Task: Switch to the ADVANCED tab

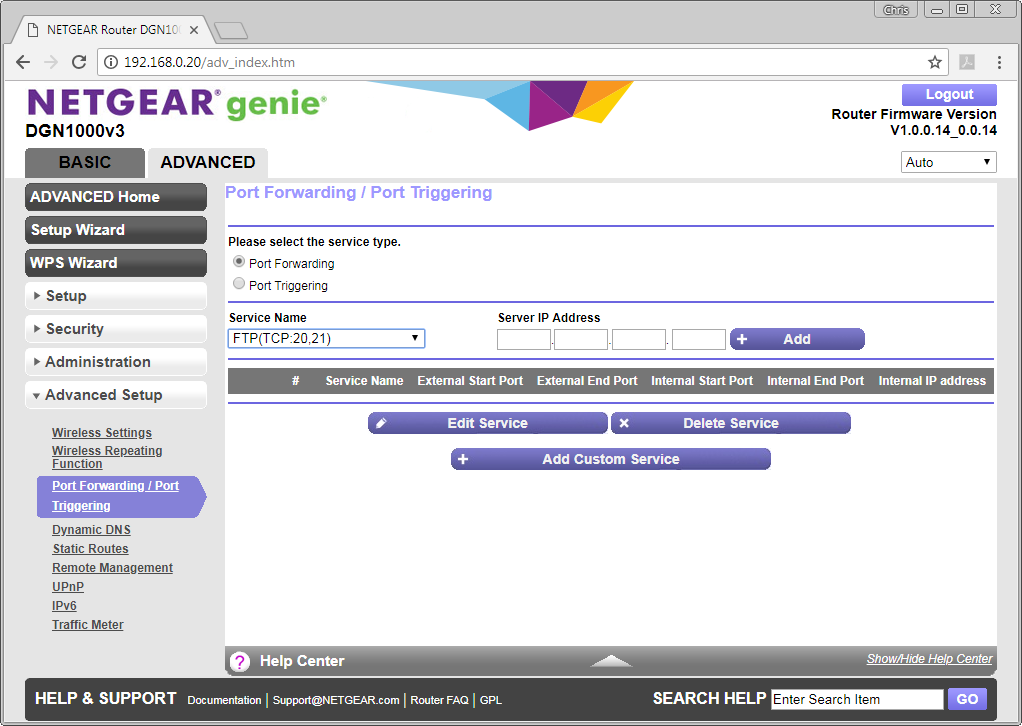Action: coord(208,162)
